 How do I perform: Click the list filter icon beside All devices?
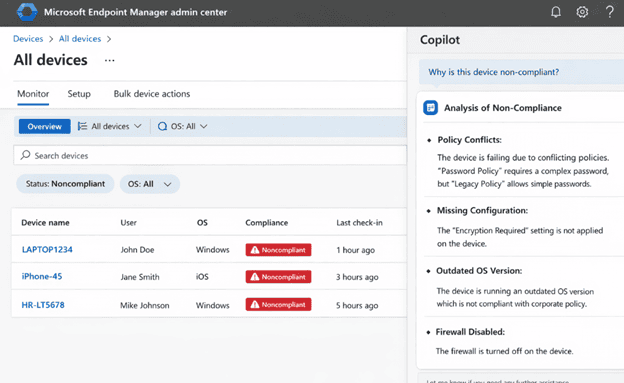click(82, 126)
